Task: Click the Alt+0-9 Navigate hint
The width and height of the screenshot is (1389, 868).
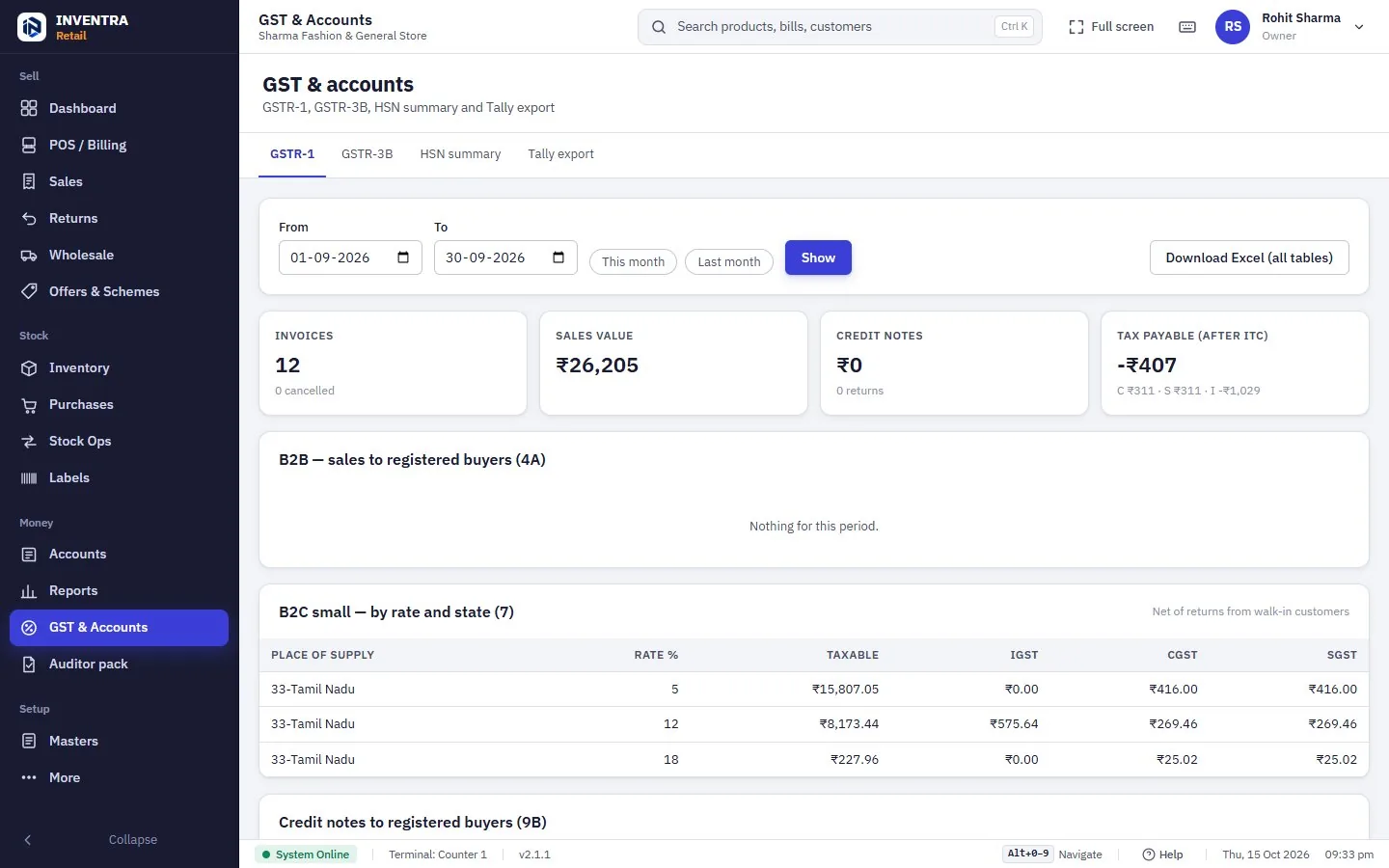Action: (x=1053, y=854)
